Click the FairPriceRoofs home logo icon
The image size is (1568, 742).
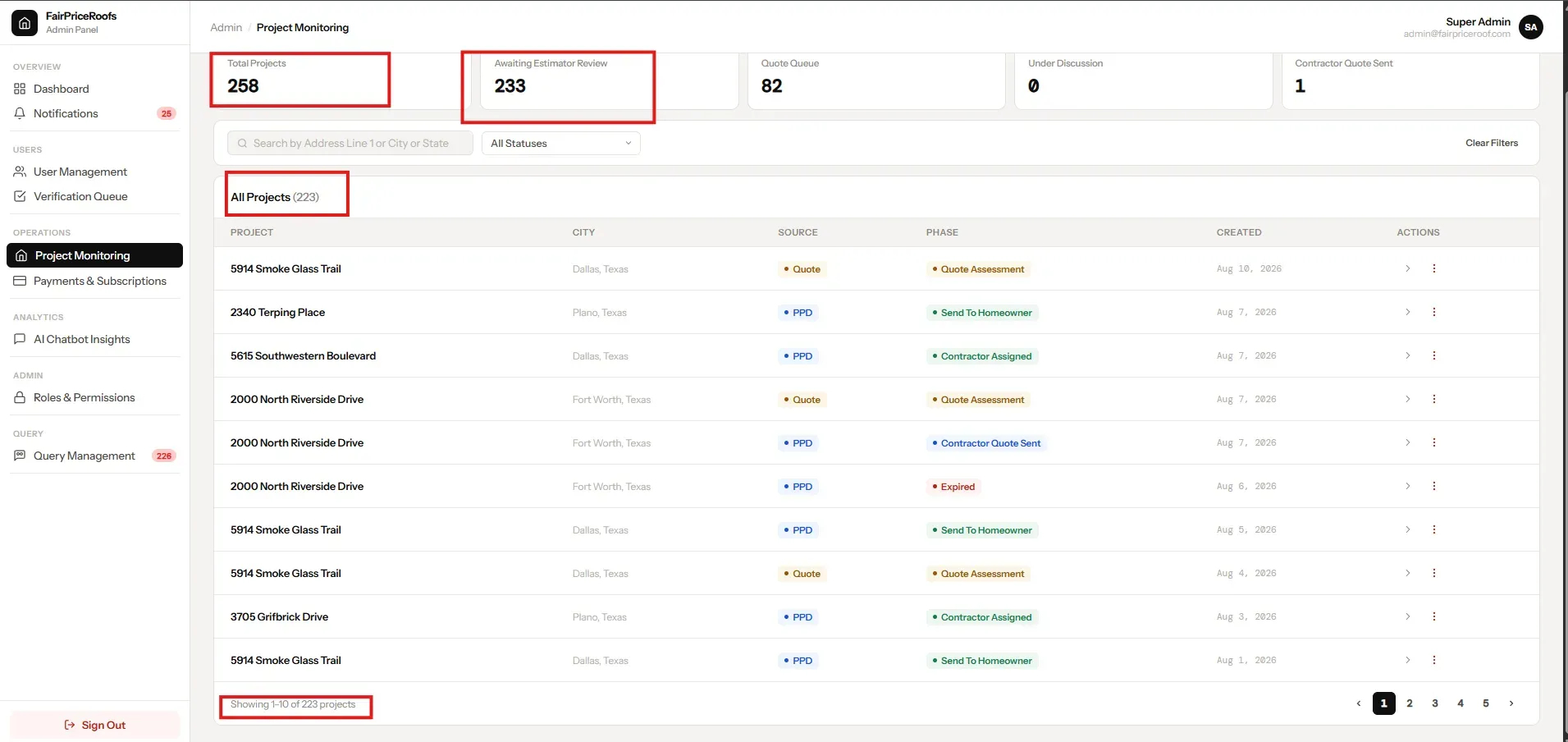(25, 23)
